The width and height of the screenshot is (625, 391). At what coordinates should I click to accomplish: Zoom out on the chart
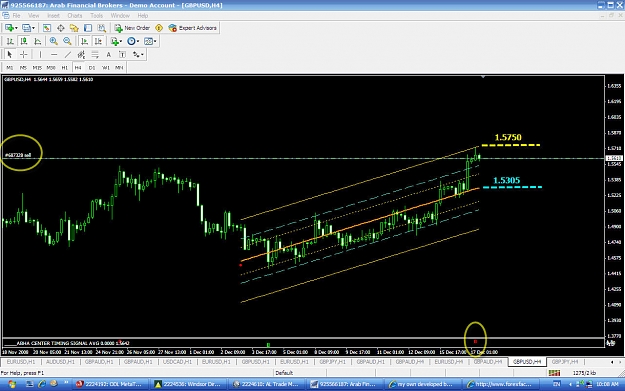(67, 41)
